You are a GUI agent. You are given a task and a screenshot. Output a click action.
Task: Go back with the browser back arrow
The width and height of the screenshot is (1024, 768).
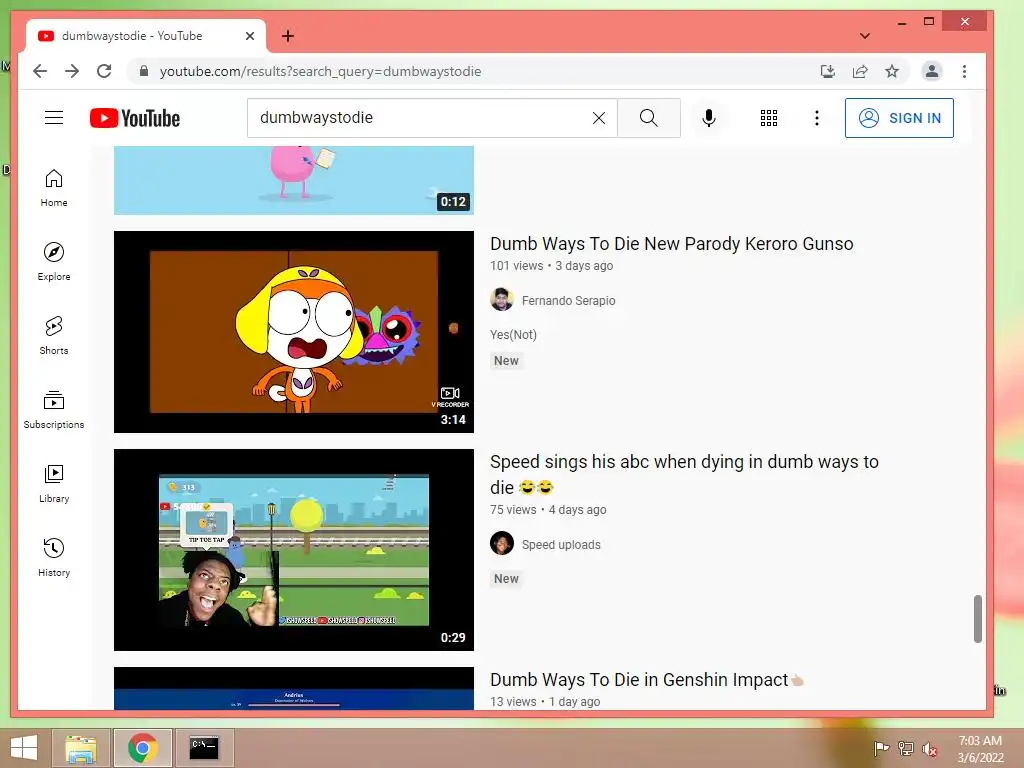(40, 71)
